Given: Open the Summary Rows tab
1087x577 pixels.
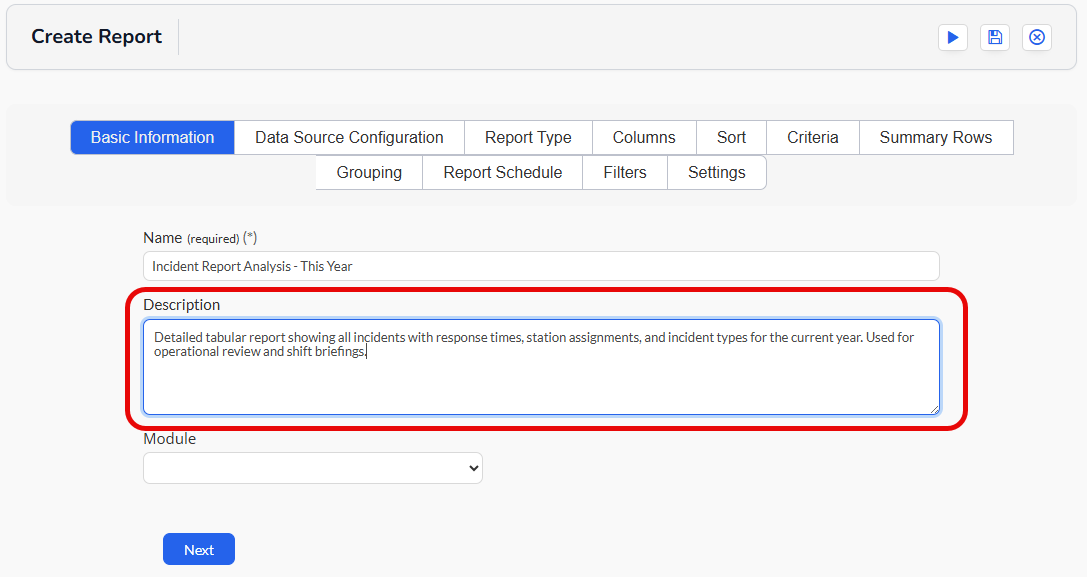Looking at the screenshot, I should (x=936, y=137).
